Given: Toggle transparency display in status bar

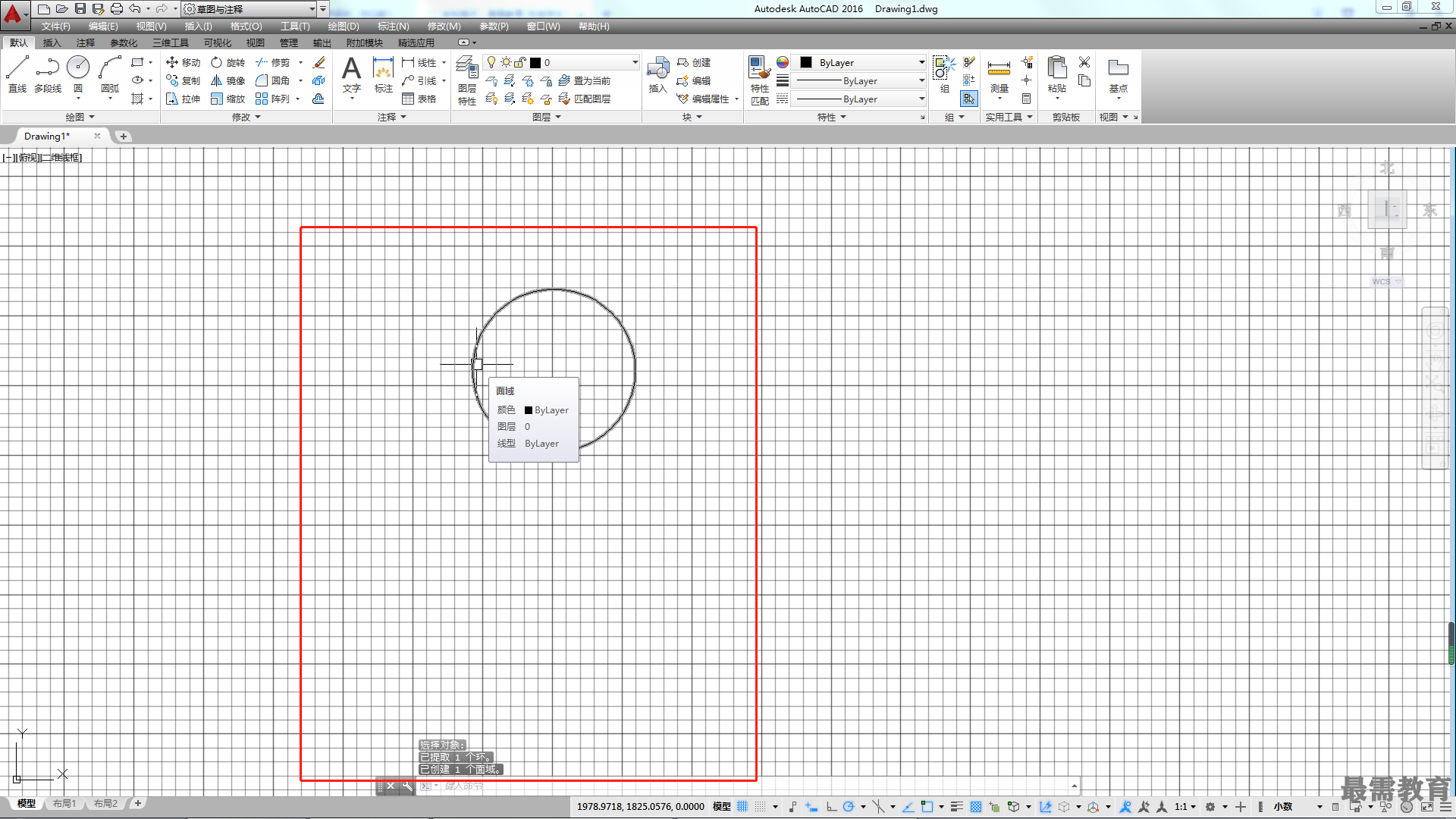Looking at the screenshot, I should [976, 807].
